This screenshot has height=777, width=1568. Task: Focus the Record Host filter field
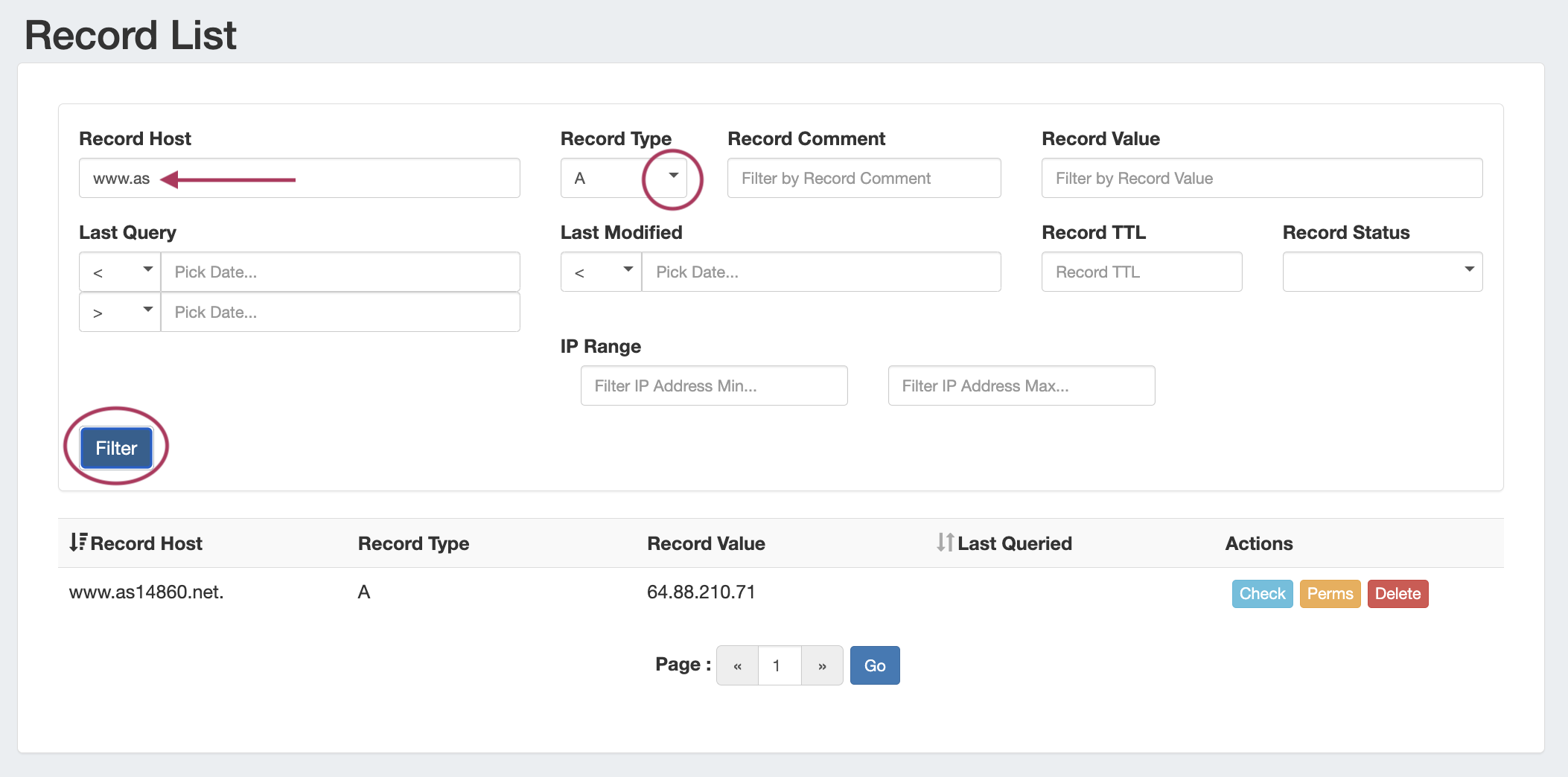click(x=299, y=178)
